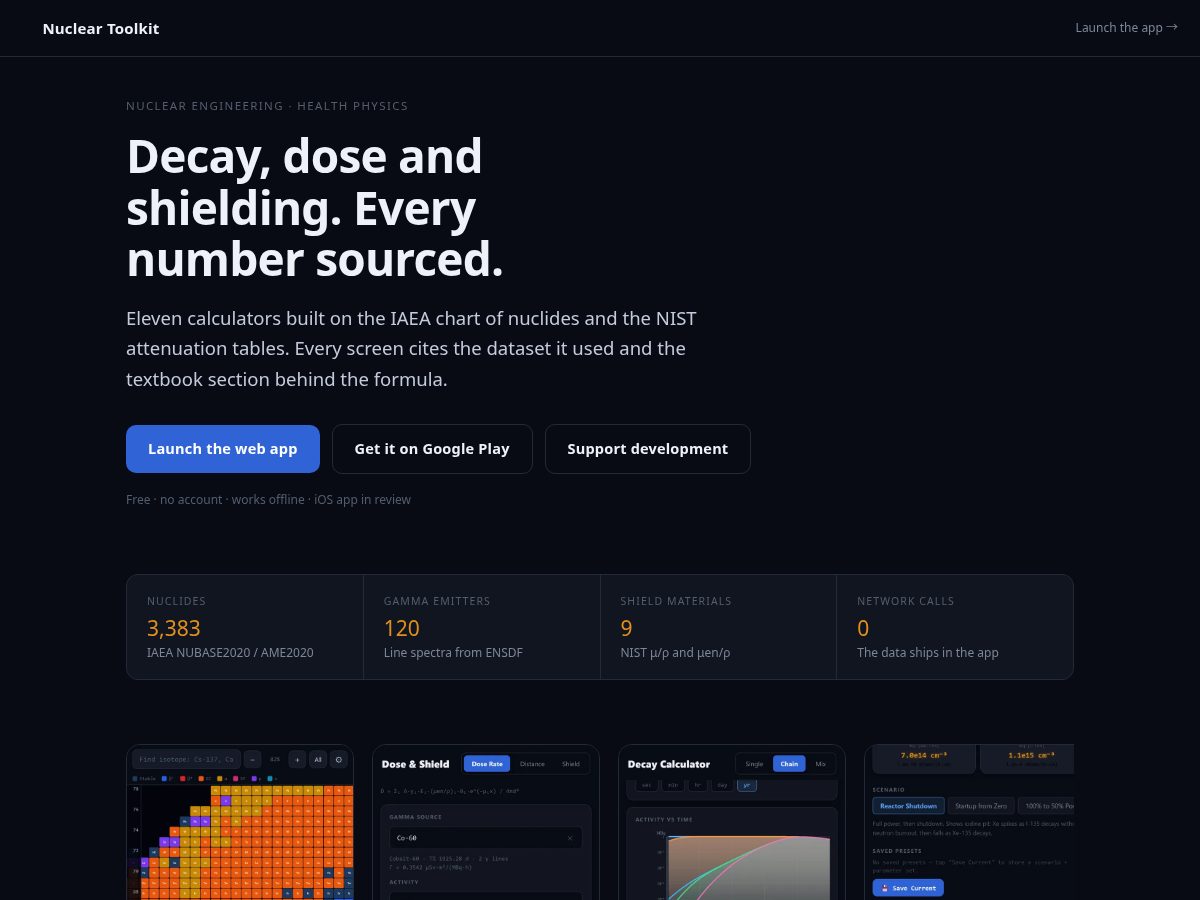Image resolution: width=1200 pixels, height=900 pixels.
Task: Open the nuclide chart screenshot thumbnail
Action: (240, 822)
